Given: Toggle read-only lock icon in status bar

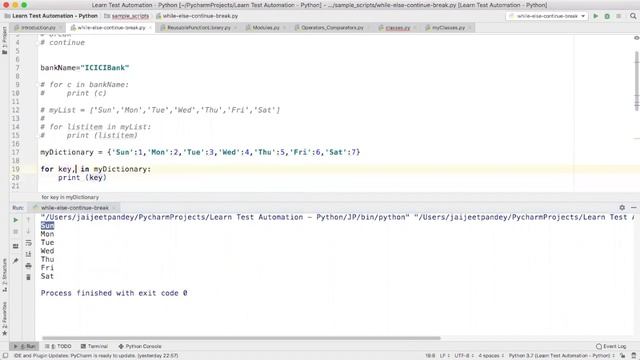Looking at the screenshot, I should point(622,356).
